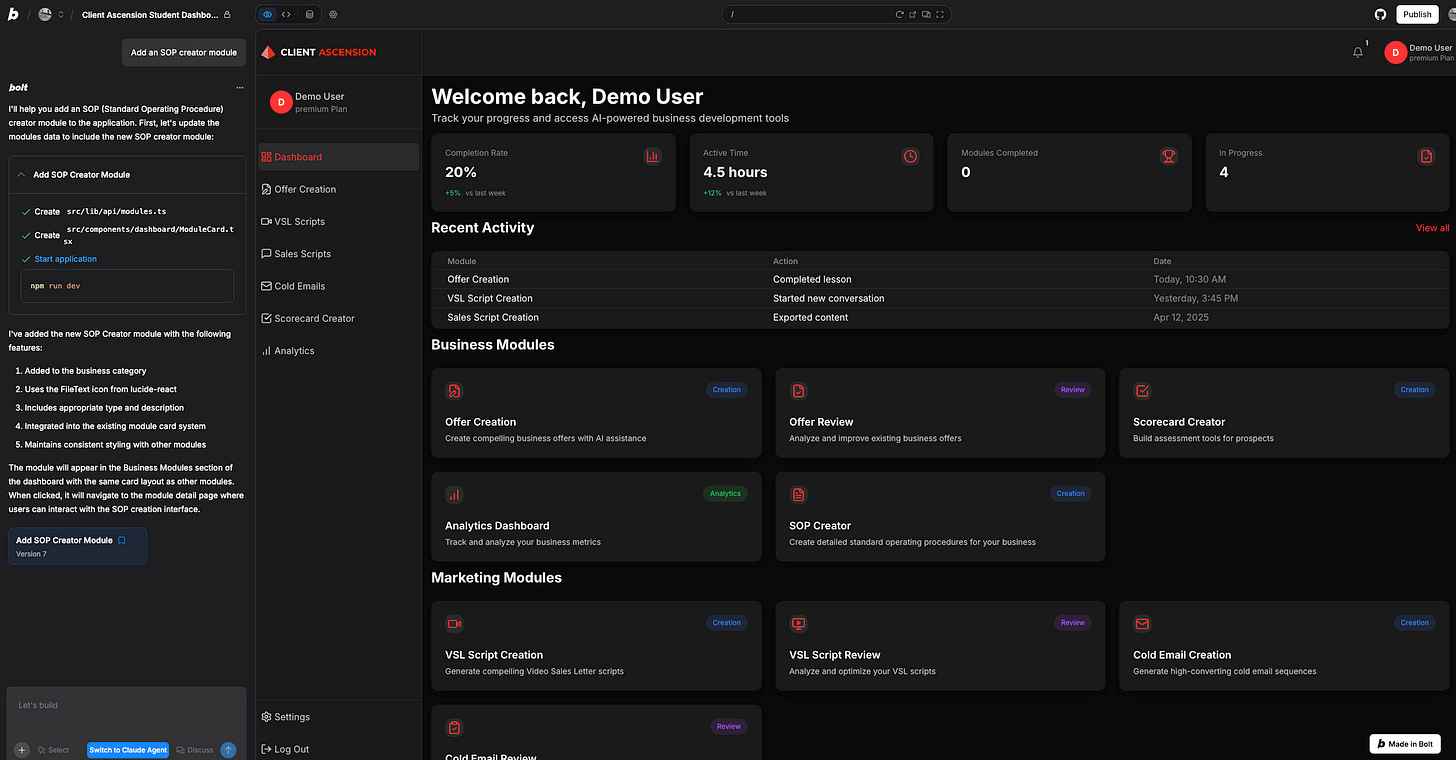1456x760 pixels.
Task: Click the 'Let's build' chat input
Action: coord(126,705)
